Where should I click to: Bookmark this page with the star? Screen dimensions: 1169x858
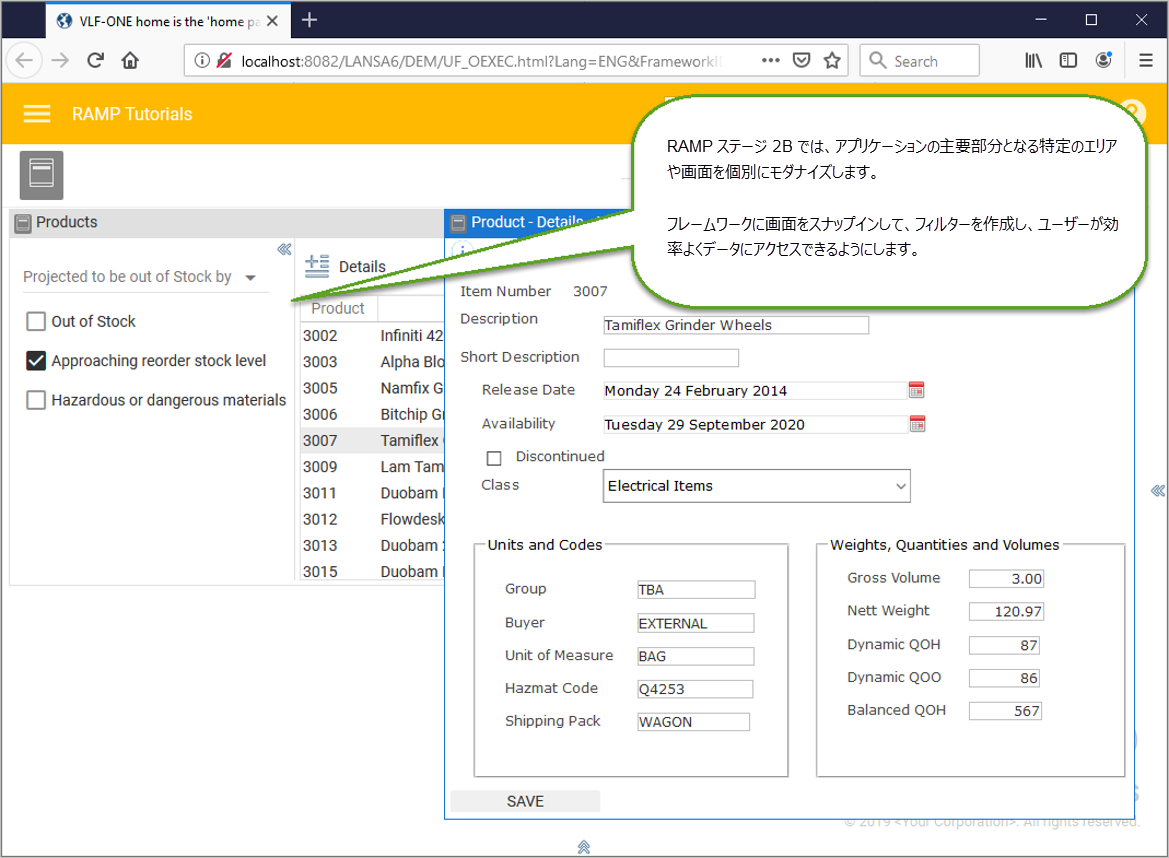click(832, 60)
